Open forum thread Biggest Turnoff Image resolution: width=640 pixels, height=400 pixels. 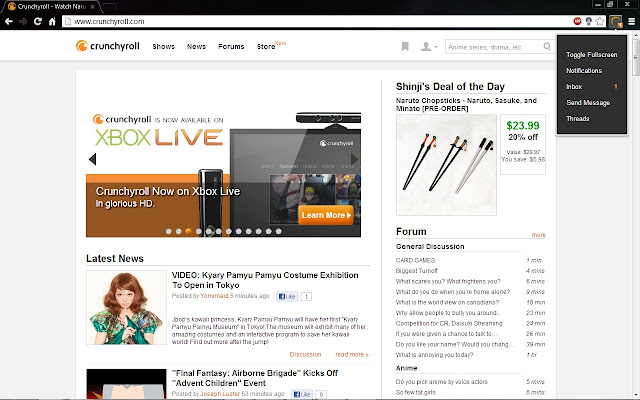click(416, 271)
